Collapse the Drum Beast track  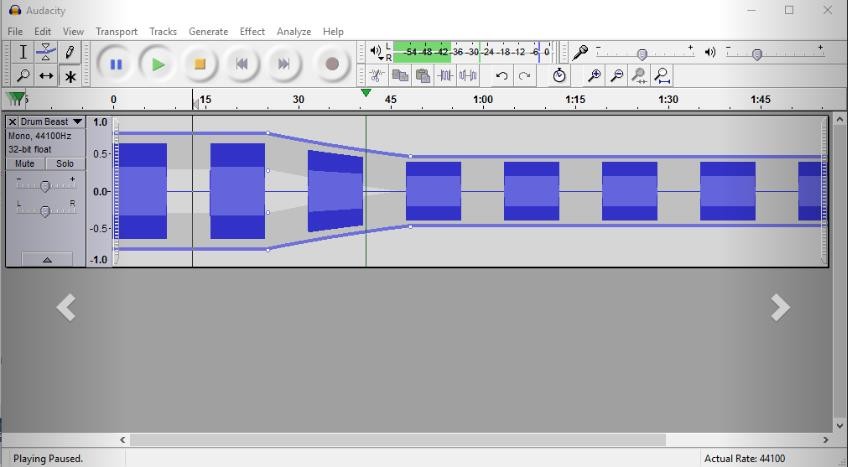[x=47, y=260]
